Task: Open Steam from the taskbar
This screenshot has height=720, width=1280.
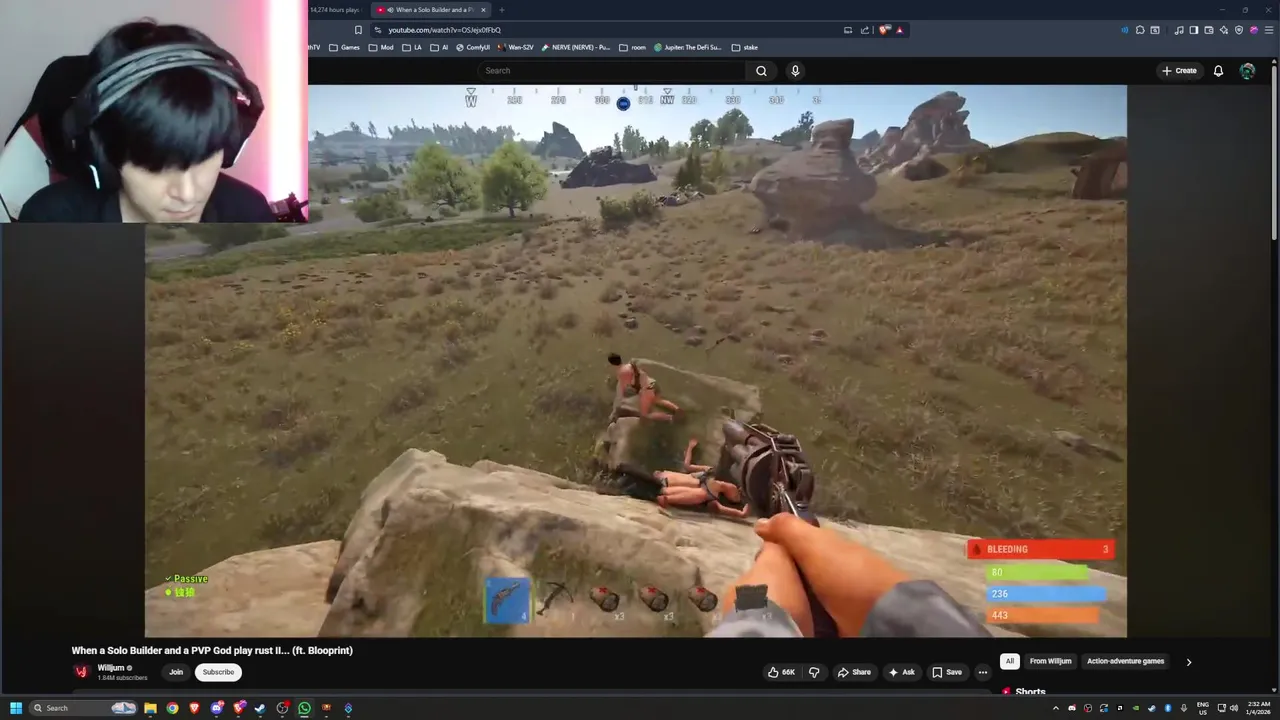Action: (x=260, y=708)
